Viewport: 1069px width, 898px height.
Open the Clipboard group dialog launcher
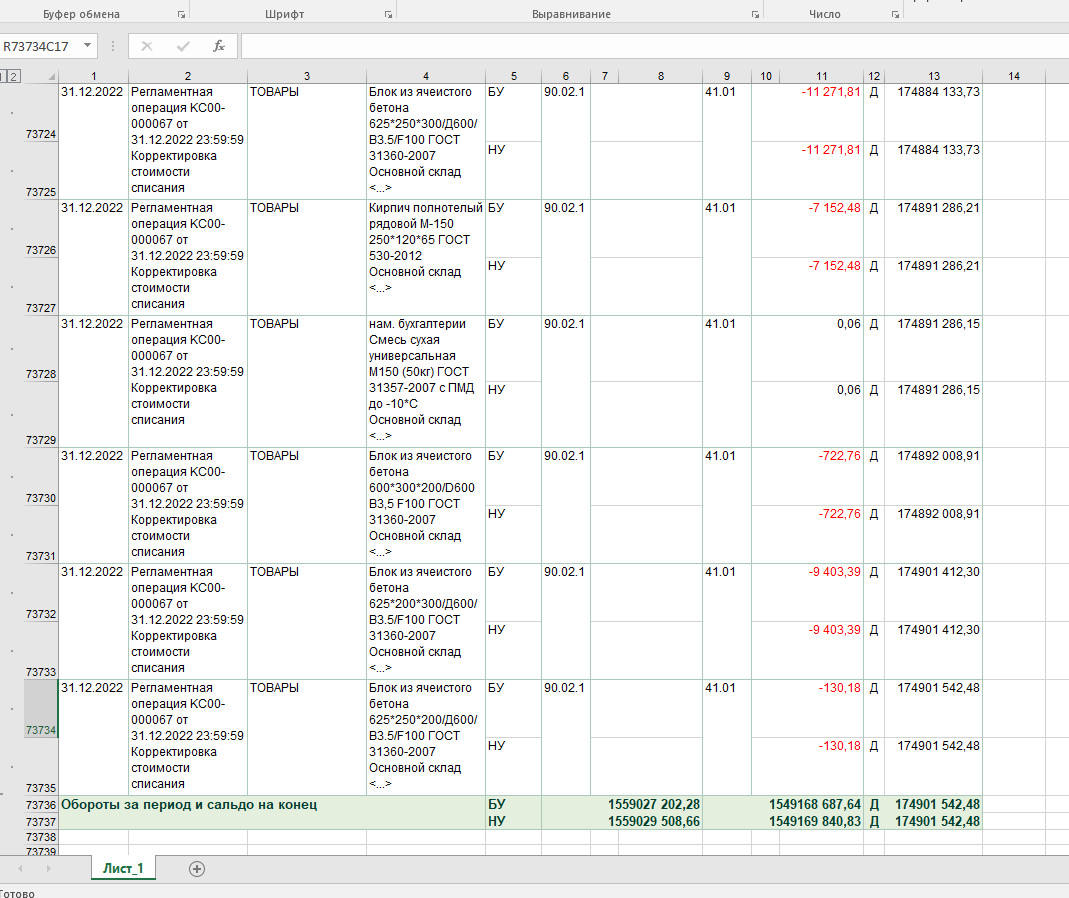point(181,14)
